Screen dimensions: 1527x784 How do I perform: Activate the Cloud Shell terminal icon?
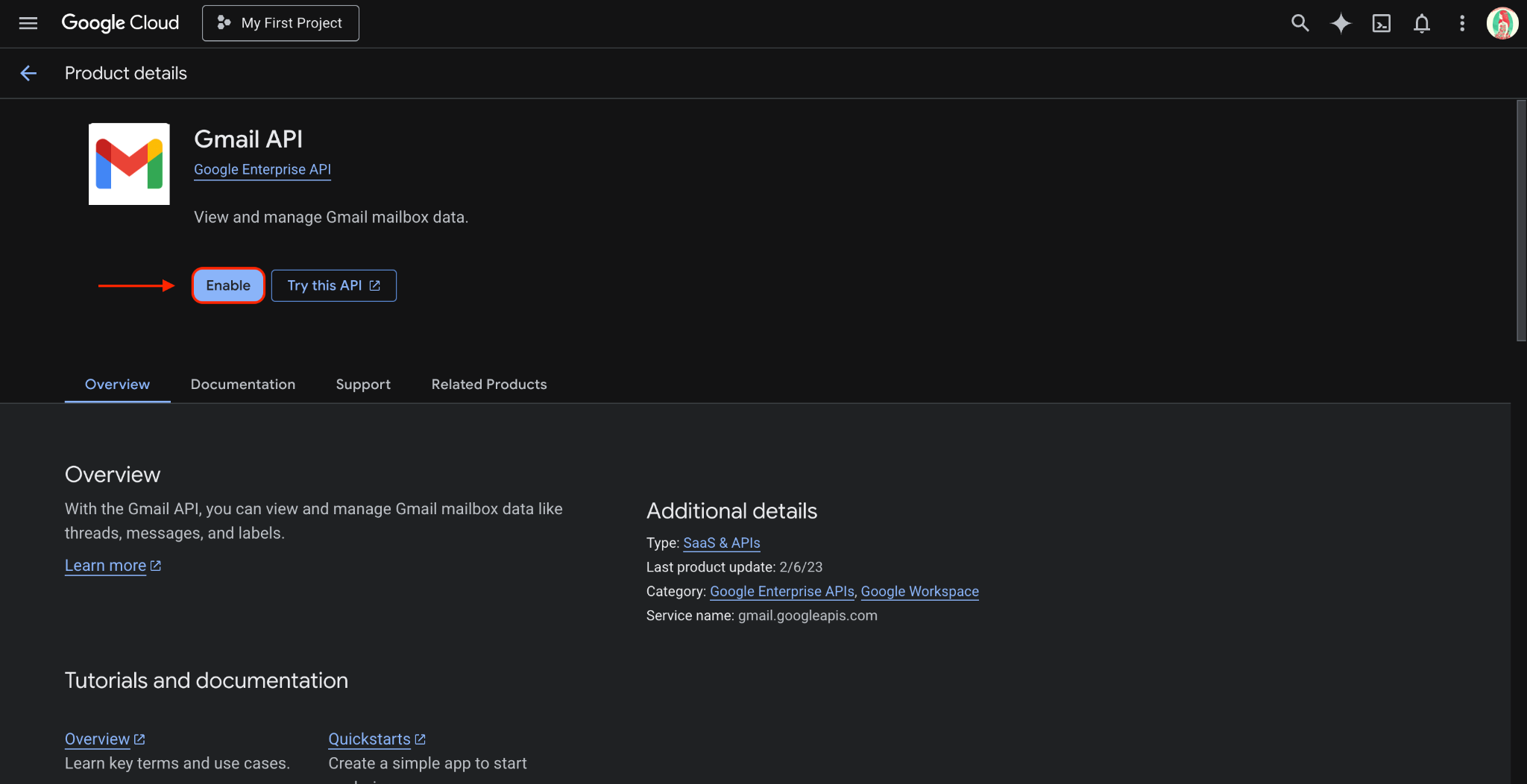(1381, 23)
